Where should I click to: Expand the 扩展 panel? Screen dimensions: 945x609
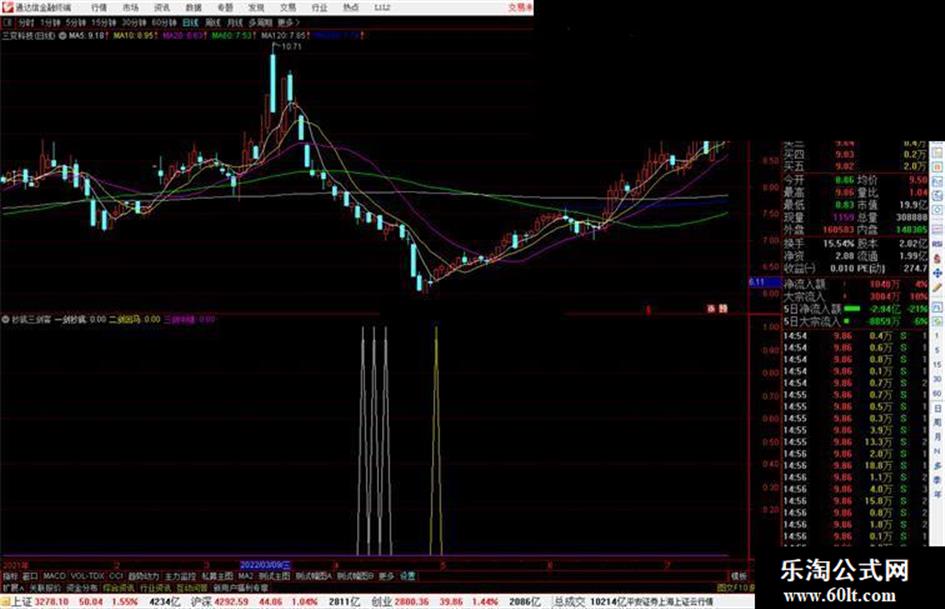pos(13,587)
